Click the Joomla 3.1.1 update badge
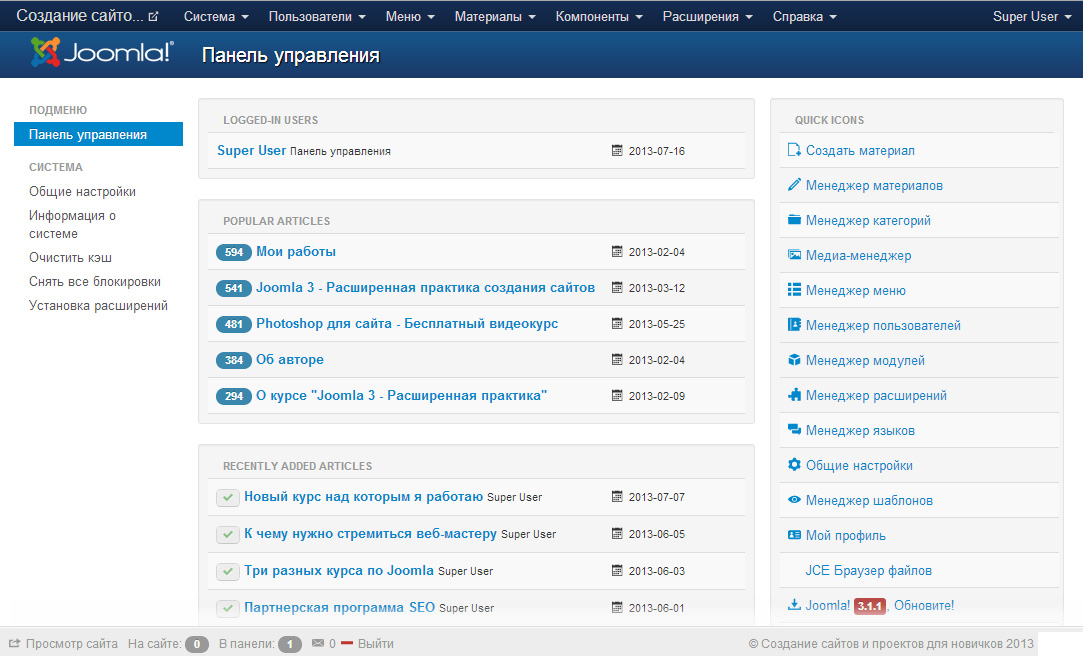The image size is (1083, 656). 871,606
